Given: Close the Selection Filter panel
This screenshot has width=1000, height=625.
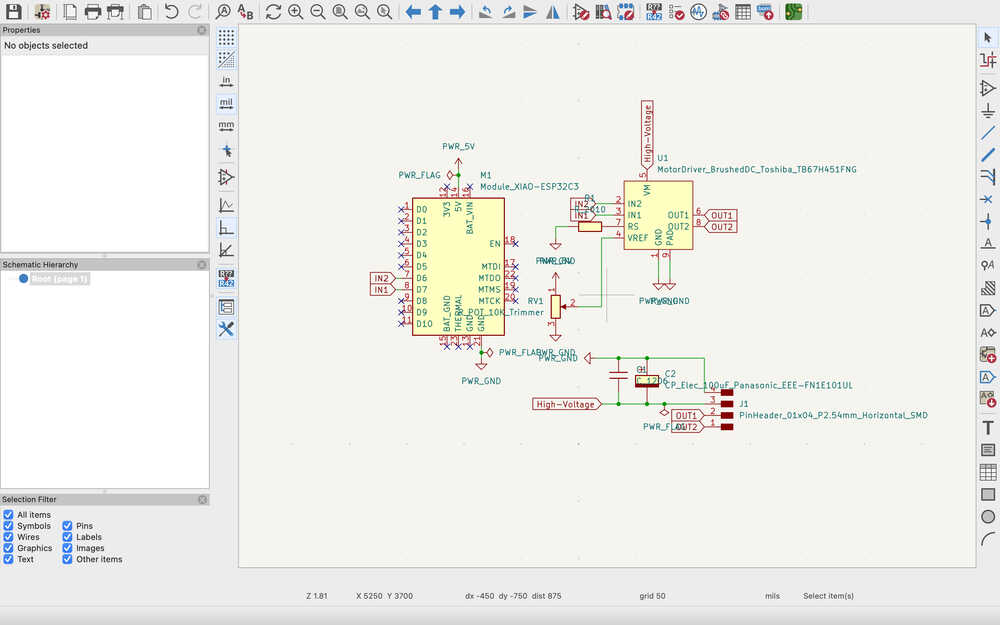Looking at the screenshot, I should [x=202, y=499].
